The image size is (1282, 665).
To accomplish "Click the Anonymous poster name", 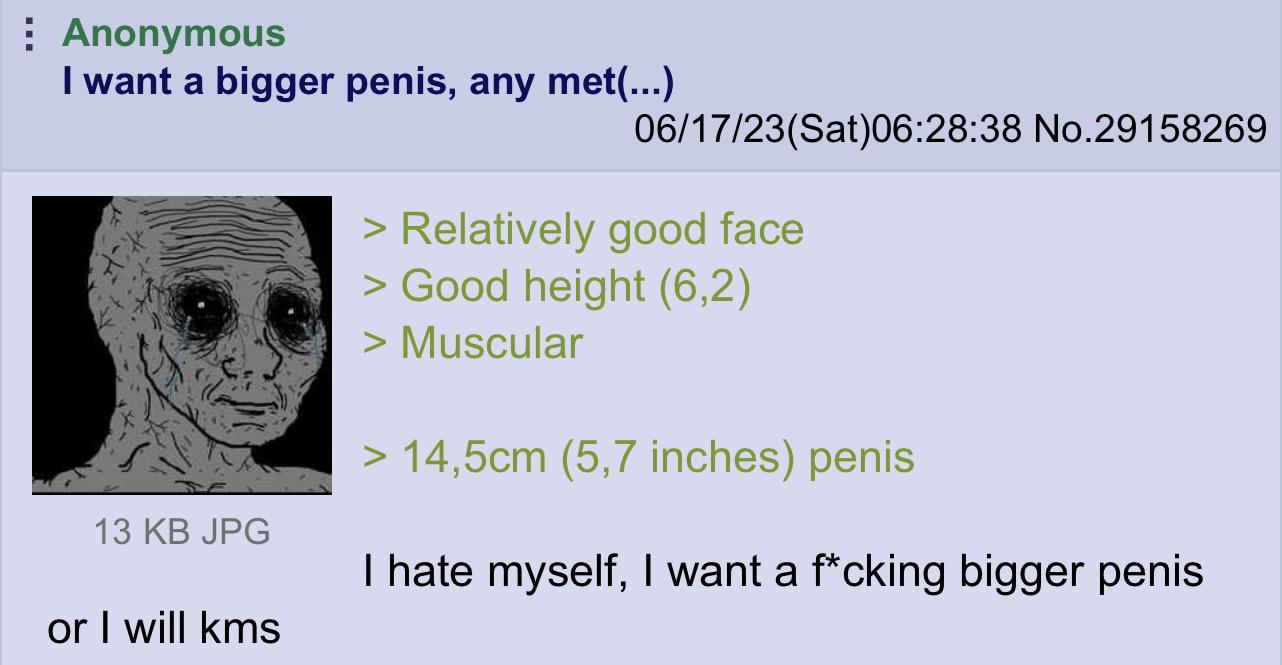I will [174, 33].
